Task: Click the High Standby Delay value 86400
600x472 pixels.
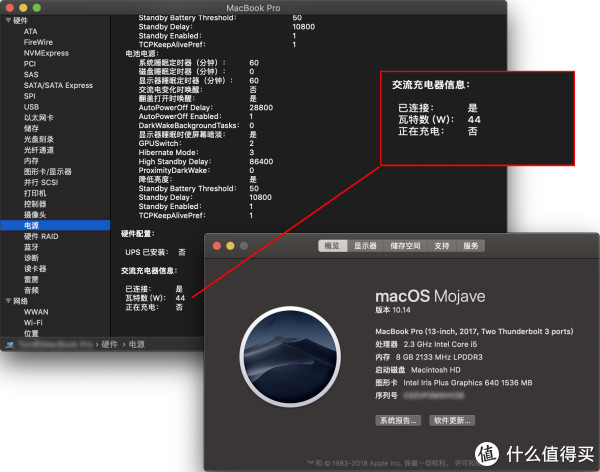Action: point(261,162)
